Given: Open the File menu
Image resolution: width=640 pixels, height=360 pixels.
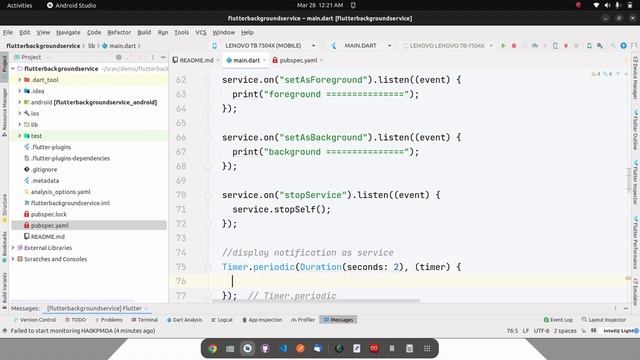Looking at the screenshot, I should tap(8, 32).
